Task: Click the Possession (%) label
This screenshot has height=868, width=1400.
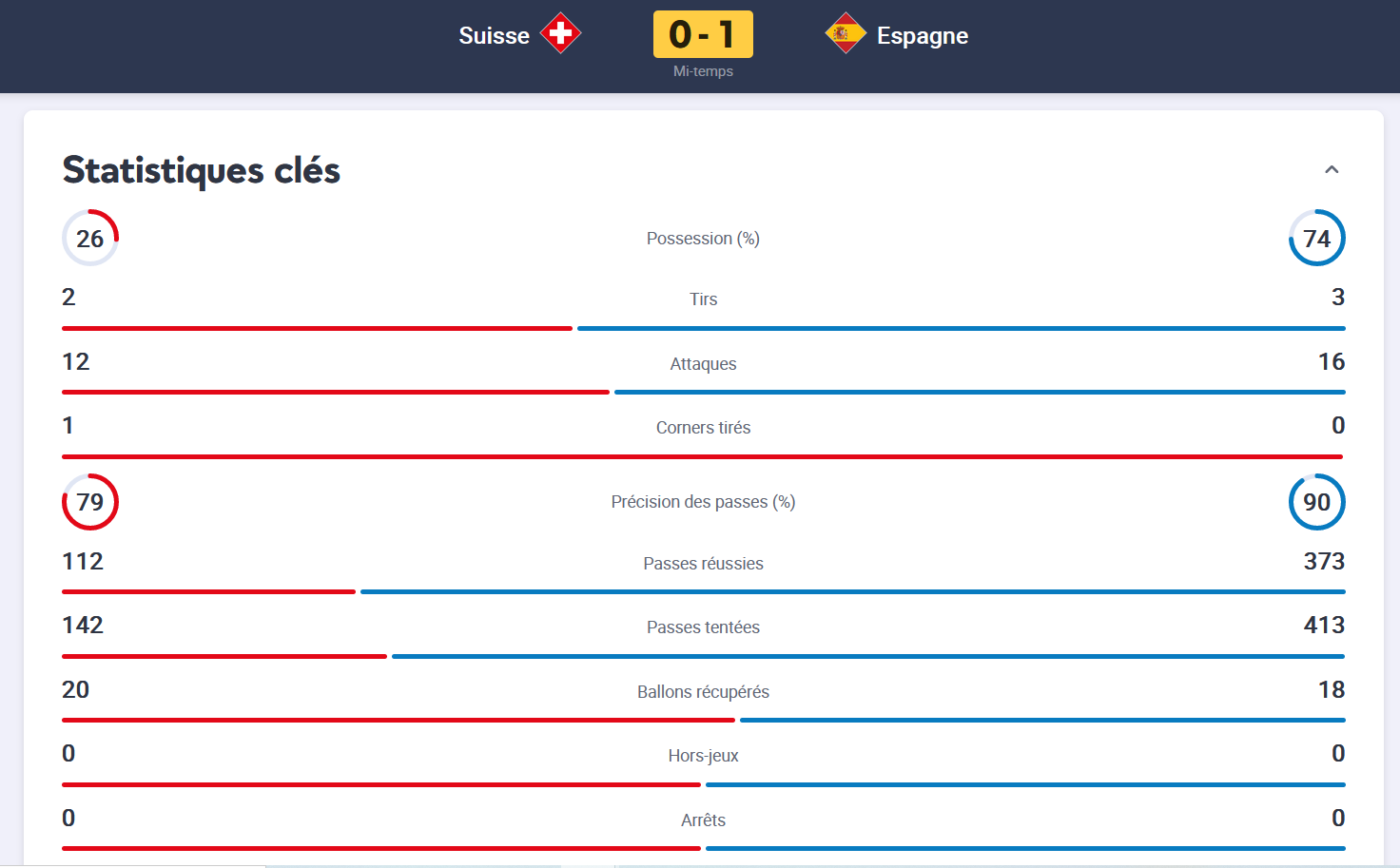Action: (703, 239)
